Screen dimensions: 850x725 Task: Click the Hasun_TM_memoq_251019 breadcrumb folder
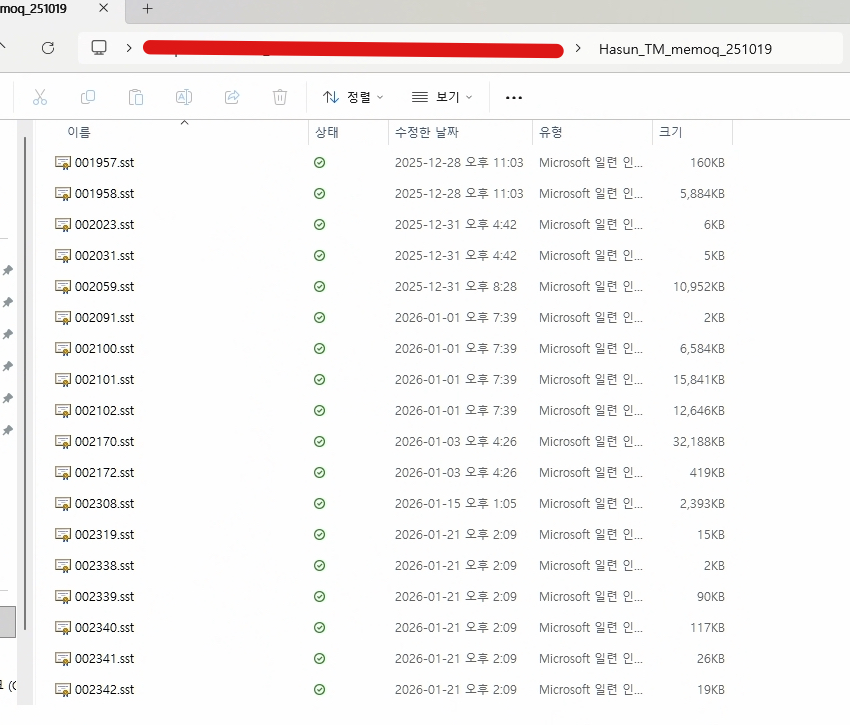[685, 48]
